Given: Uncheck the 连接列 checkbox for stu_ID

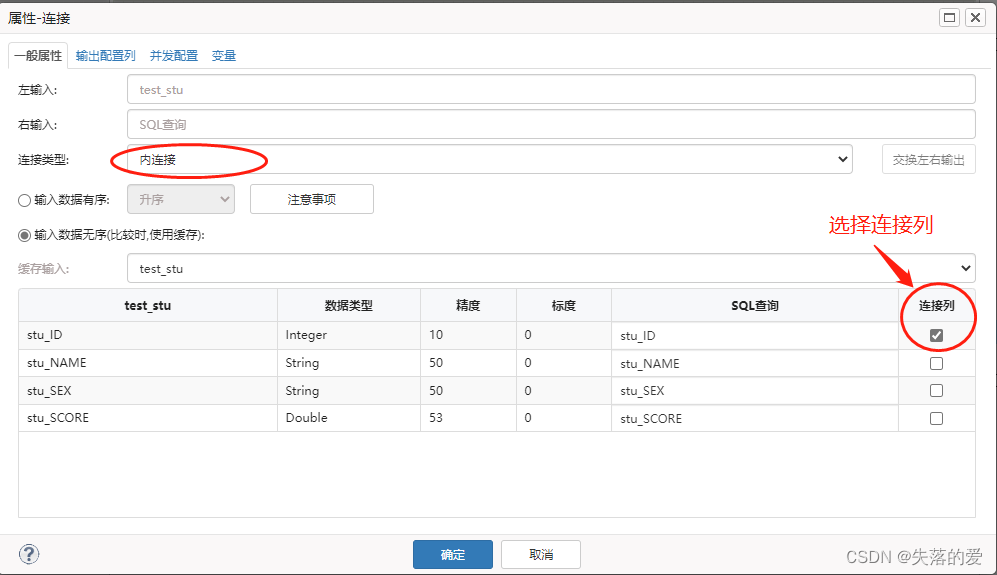Looking at the screenshot, I should point(936,335).
